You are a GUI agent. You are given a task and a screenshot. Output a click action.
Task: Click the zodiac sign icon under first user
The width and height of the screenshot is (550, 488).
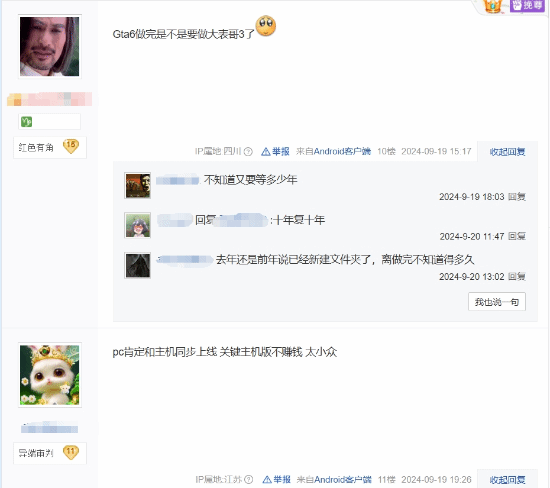(x=26, y=122)
